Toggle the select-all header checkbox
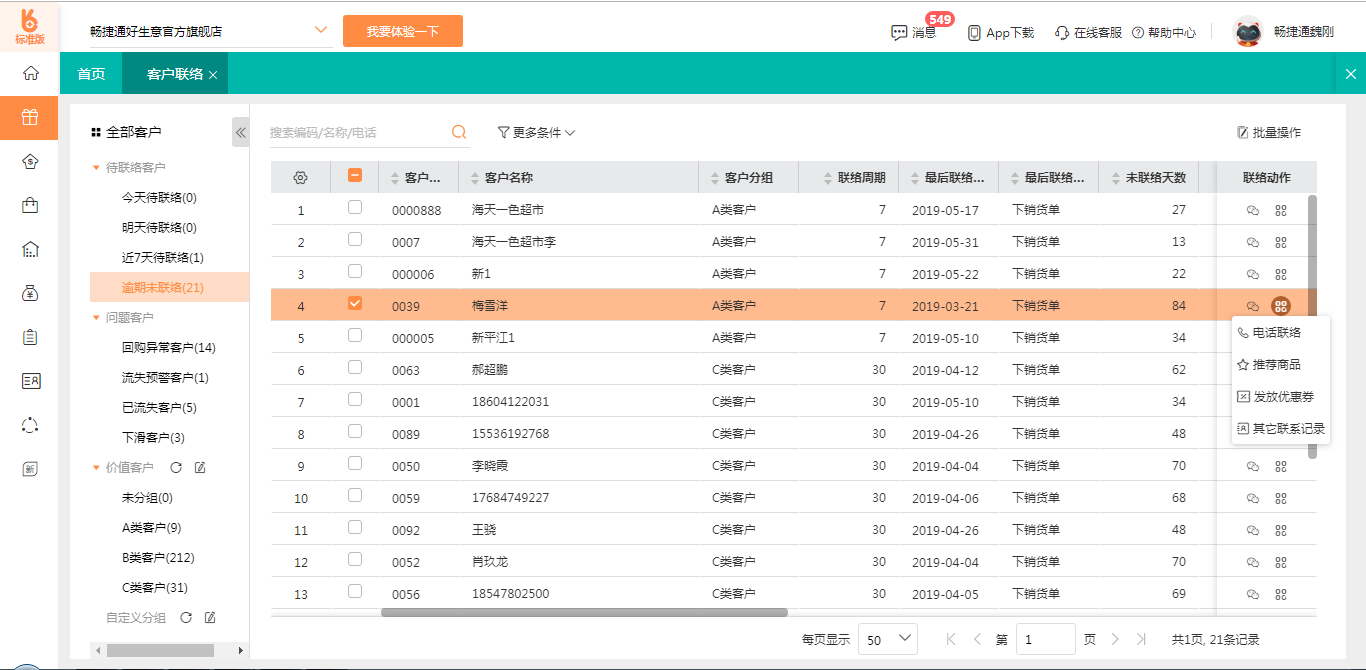This screenshot has width=1366, height=670. pos(355,176)
